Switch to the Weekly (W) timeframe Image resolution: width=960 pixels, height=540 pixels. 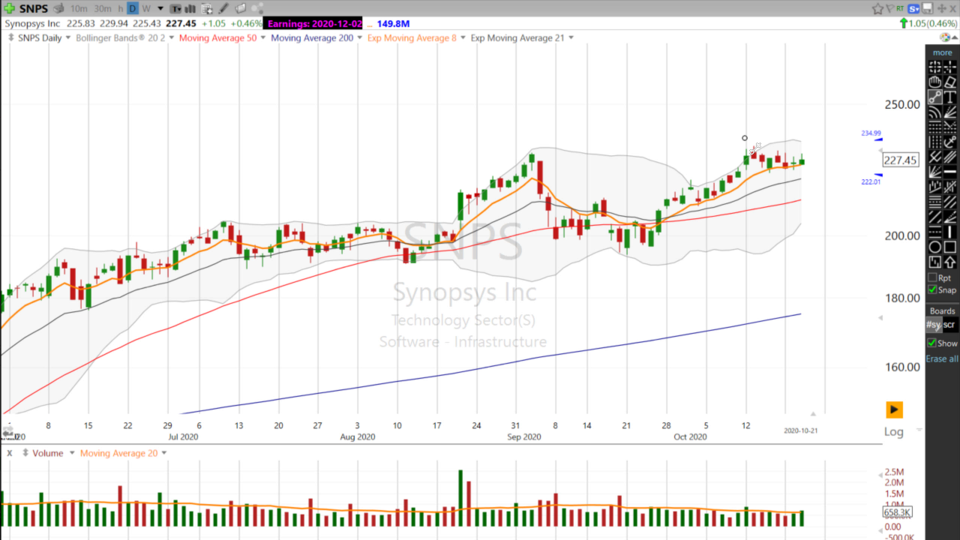point(146,9)
